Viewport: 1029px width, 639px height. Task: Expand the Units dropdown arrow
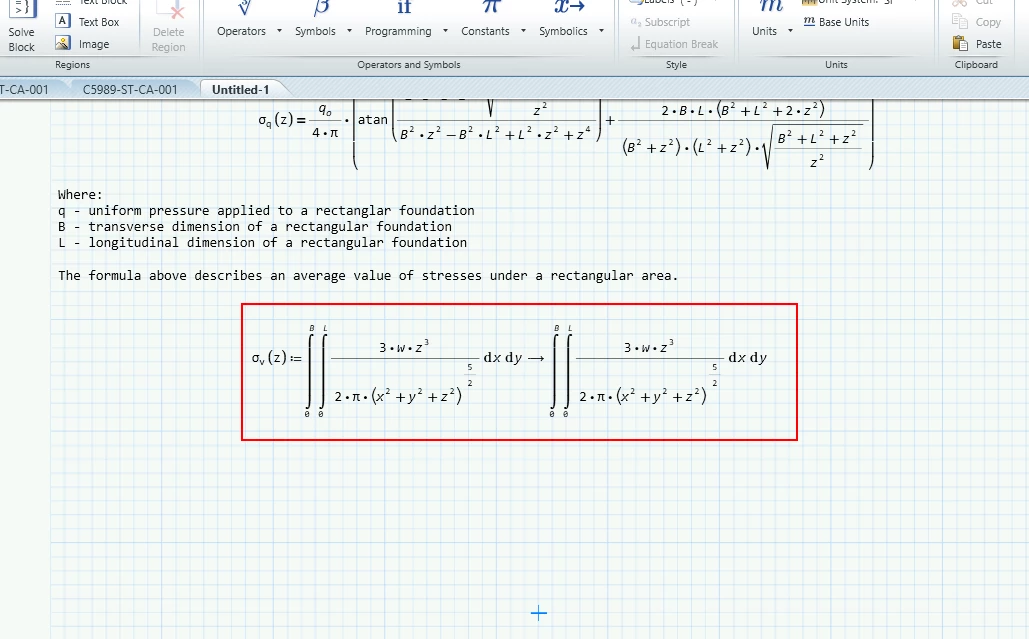tap(790, 31)
